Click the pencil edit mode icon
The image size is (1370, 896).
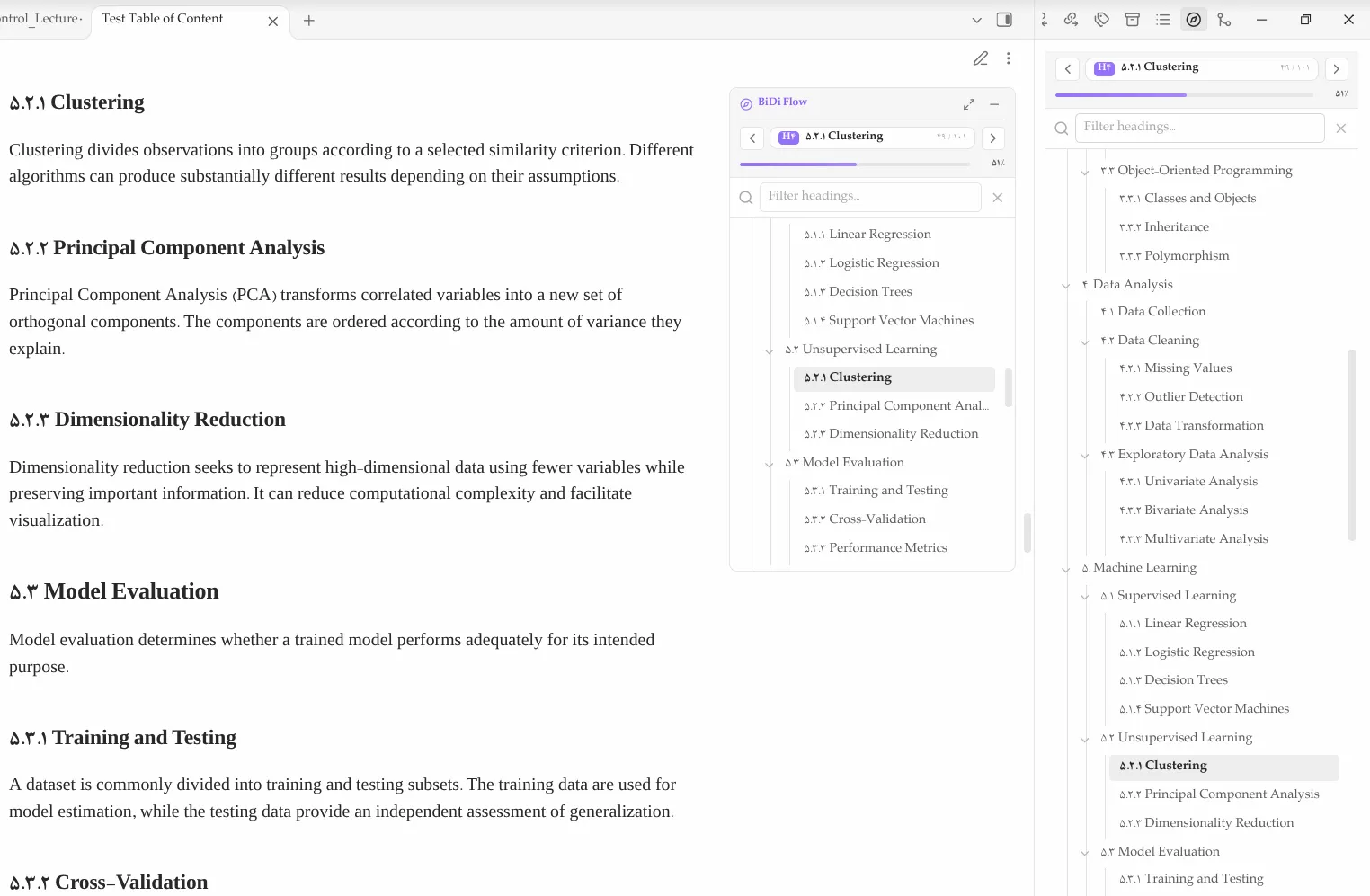coord(981,58)
